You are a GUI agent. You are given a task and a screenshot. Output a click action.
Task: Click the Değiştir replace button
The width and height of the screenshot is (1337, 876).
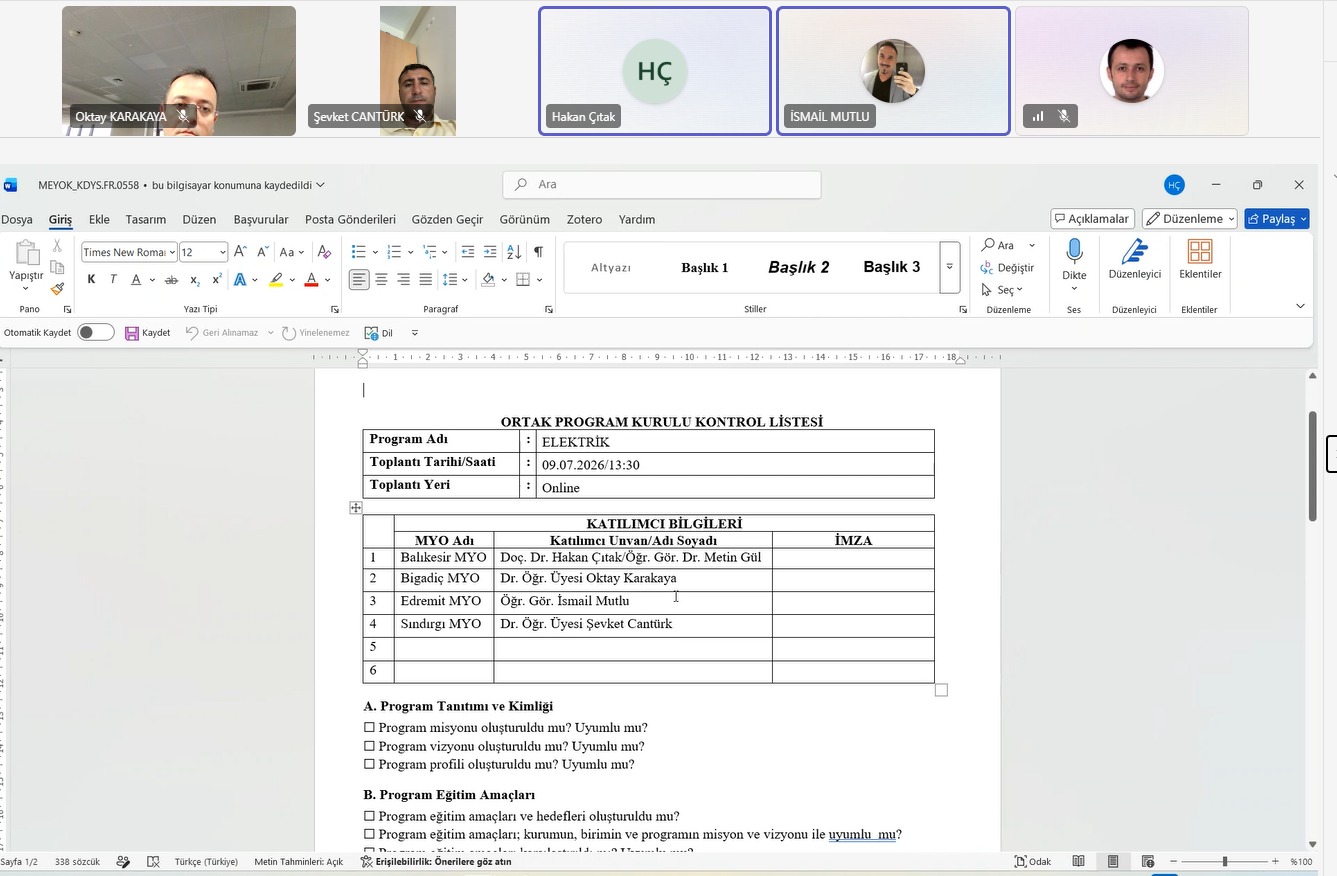coord(1007,268)
